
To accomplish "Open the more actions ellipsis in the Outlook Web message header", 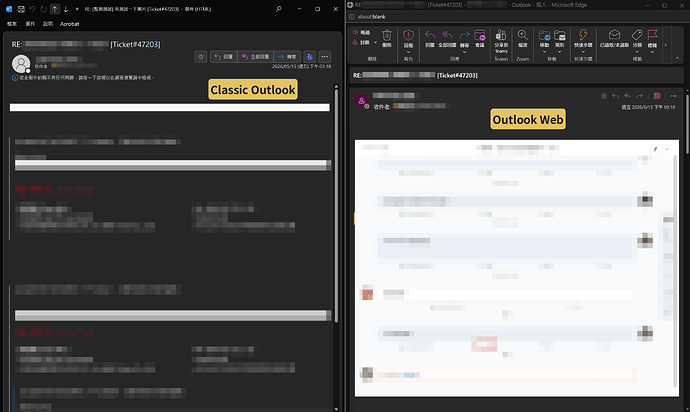I will pos(673,96).
